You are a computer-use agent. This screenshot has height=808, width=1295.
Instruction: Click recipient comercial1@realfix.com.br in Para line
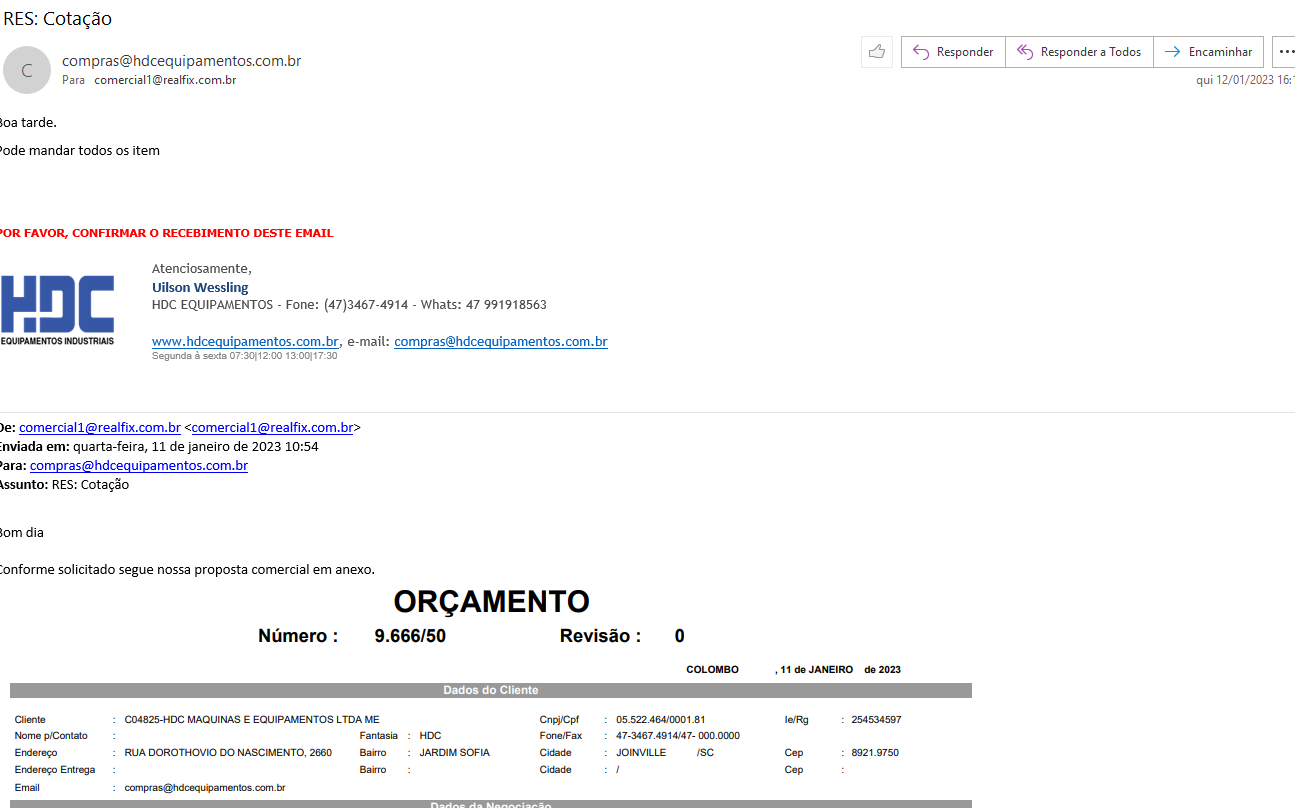[165, 80]
